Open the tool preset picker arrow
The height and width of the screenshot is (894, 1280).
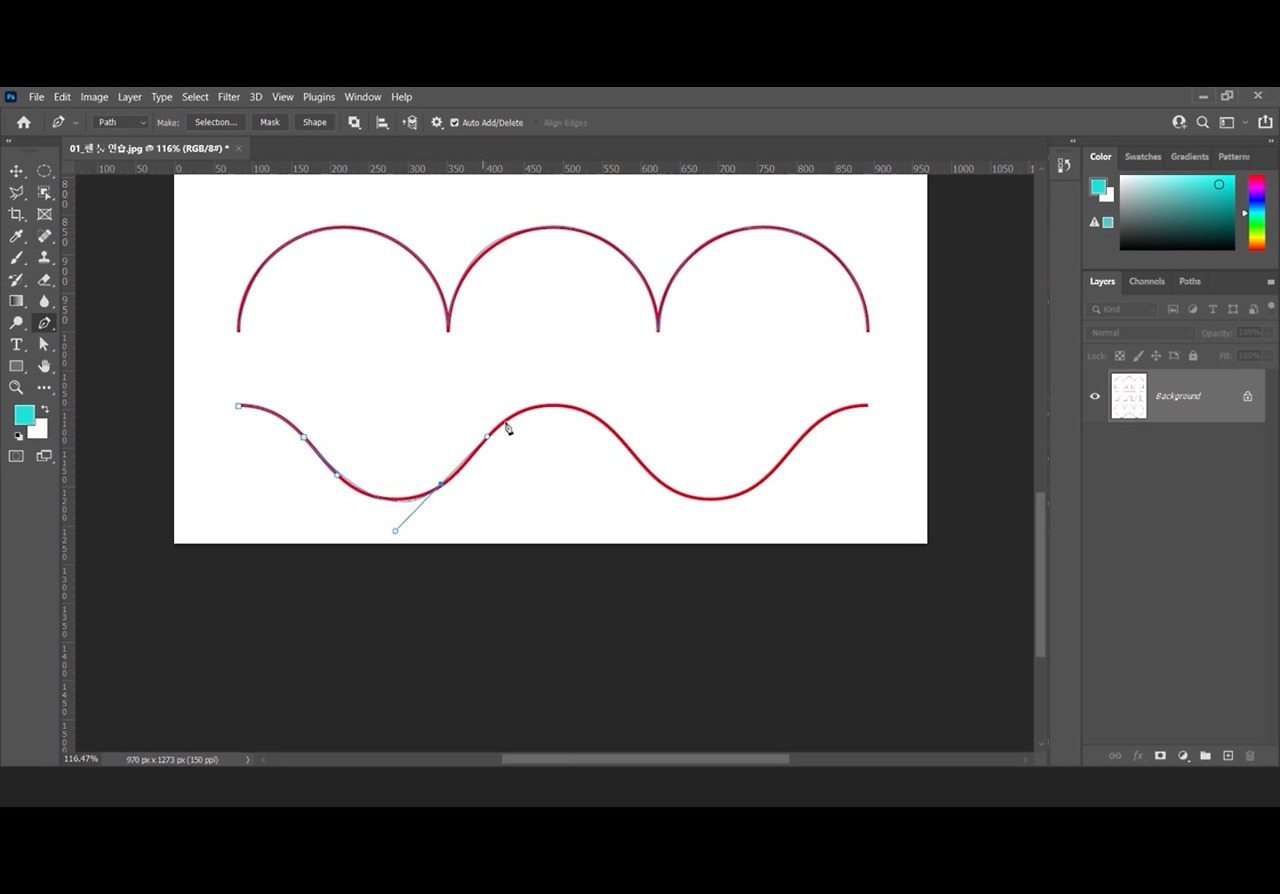[x=76, y=123]
